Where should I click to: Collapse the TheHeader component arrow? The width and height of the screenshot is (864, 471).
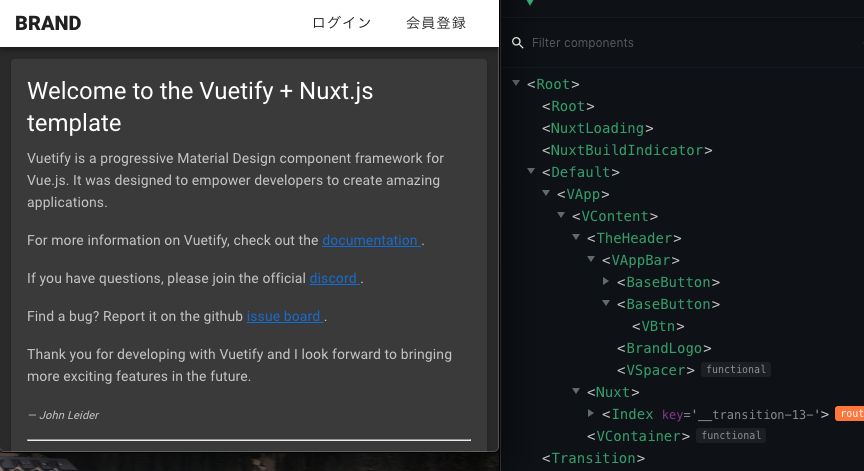point(576,238)
